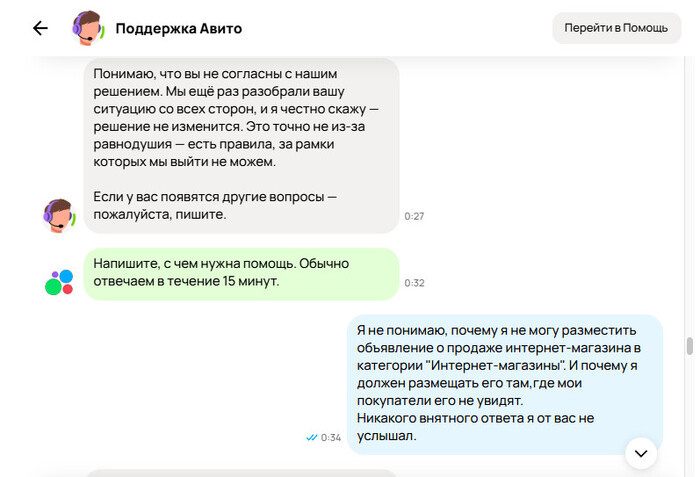700x477 pixels.
Task: Click the paragraph Если у вас появятся другие вопросы
Action: [x=214, y=206]
